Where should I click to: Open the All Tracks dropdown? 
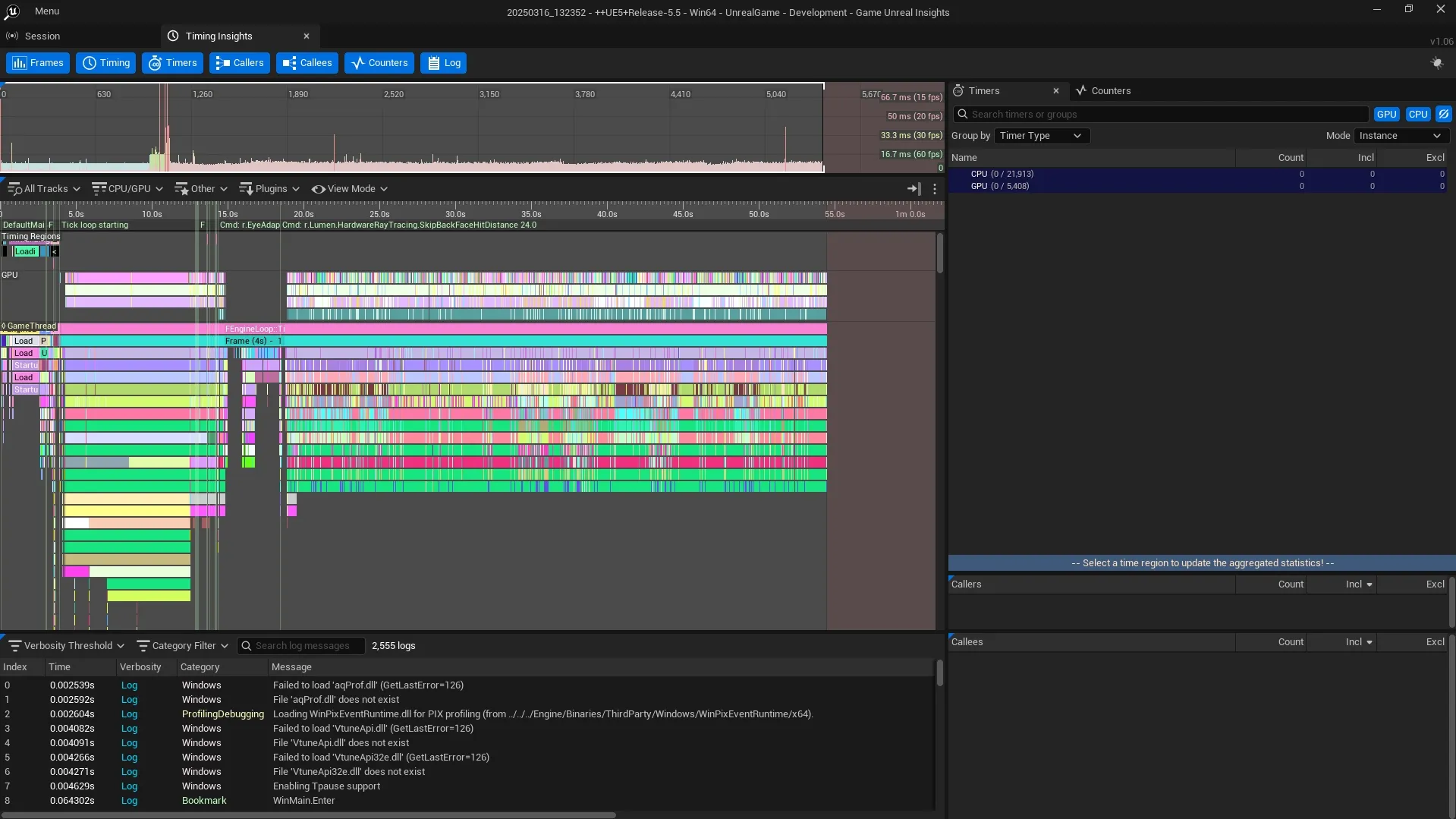tap(43, 189)
